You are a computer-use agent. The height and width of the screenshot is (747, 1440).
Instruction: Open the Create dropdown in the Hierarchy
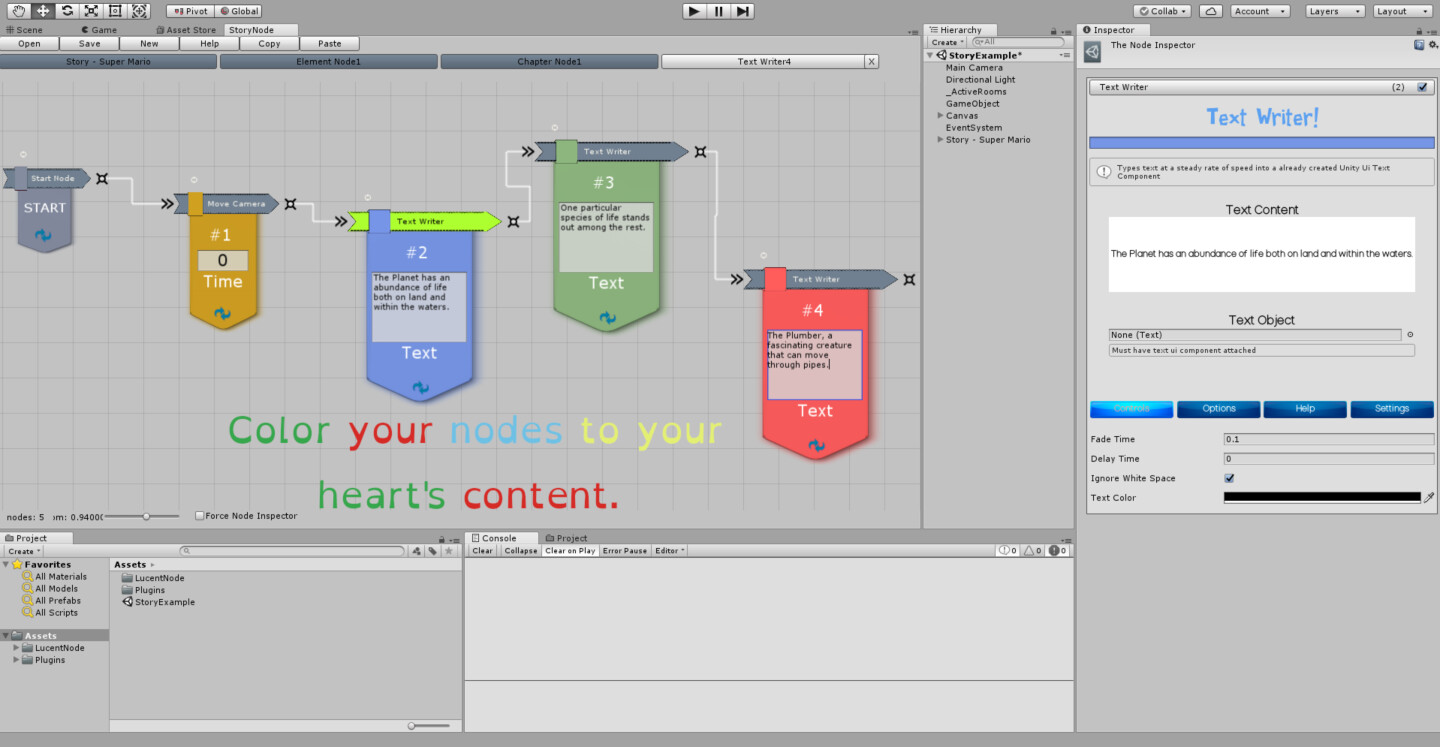pyautogui.click(x=946, y=42)
